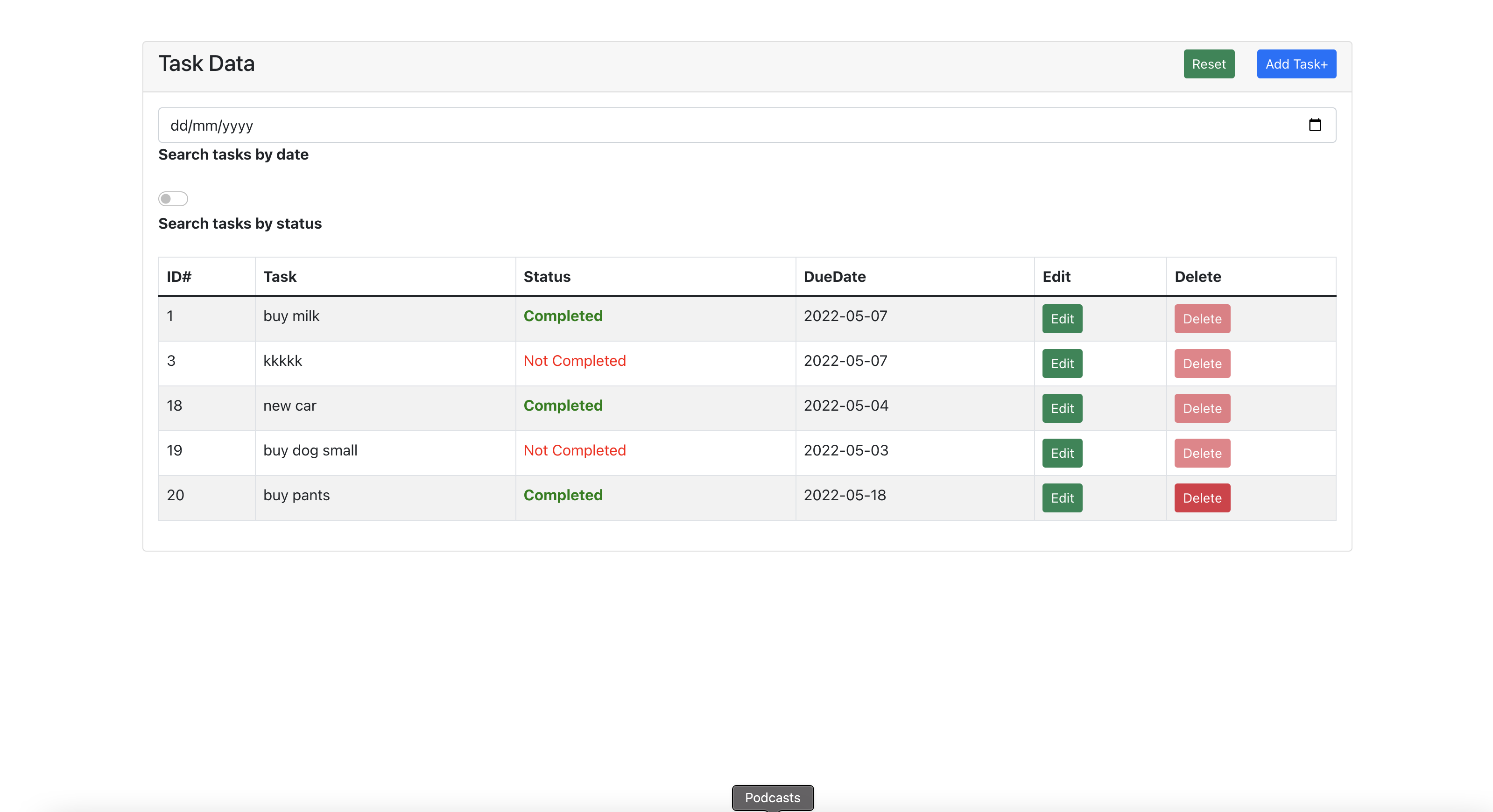Delete the new car task
This screenshot has width=1493, height=812.
pyautogui.click(x=1202, y=408)
